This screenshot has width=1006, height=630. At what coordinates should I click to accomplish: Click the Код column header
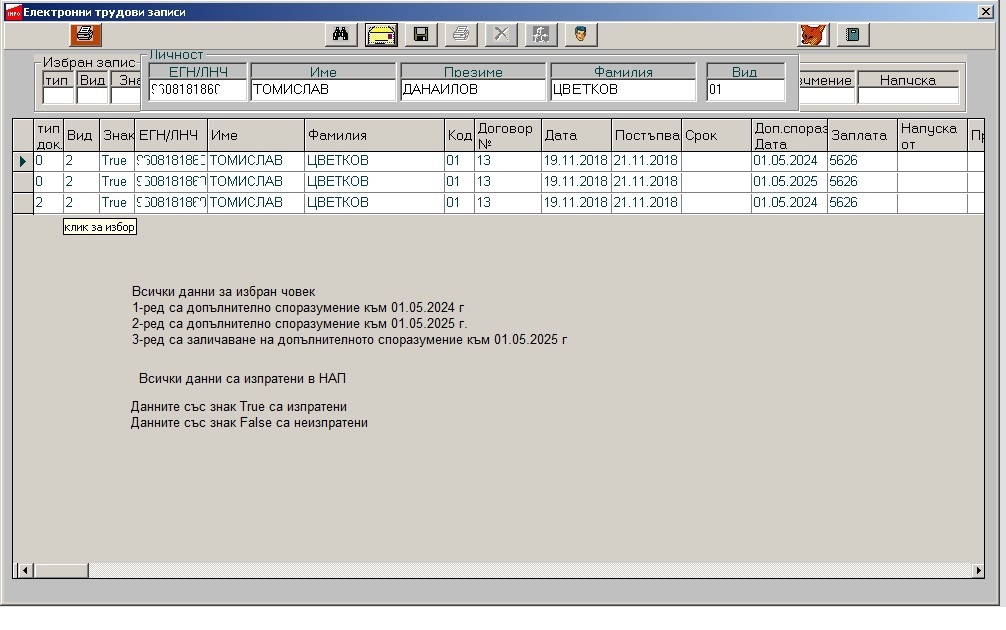click(x=459, y=135)
